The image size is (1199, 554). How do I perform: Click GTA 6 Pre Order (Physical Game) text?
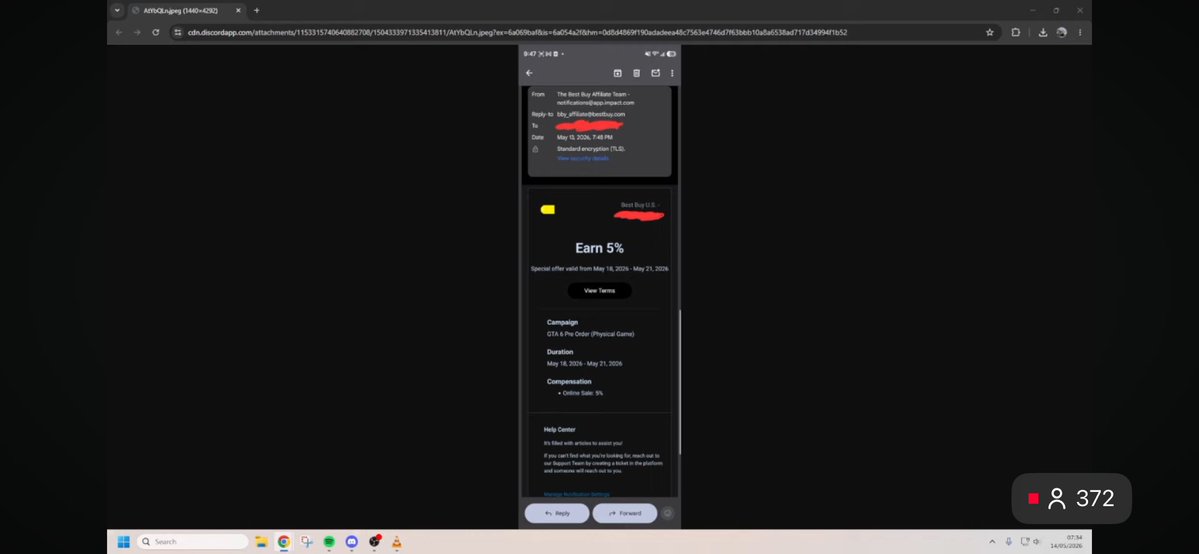coord(590,334)
